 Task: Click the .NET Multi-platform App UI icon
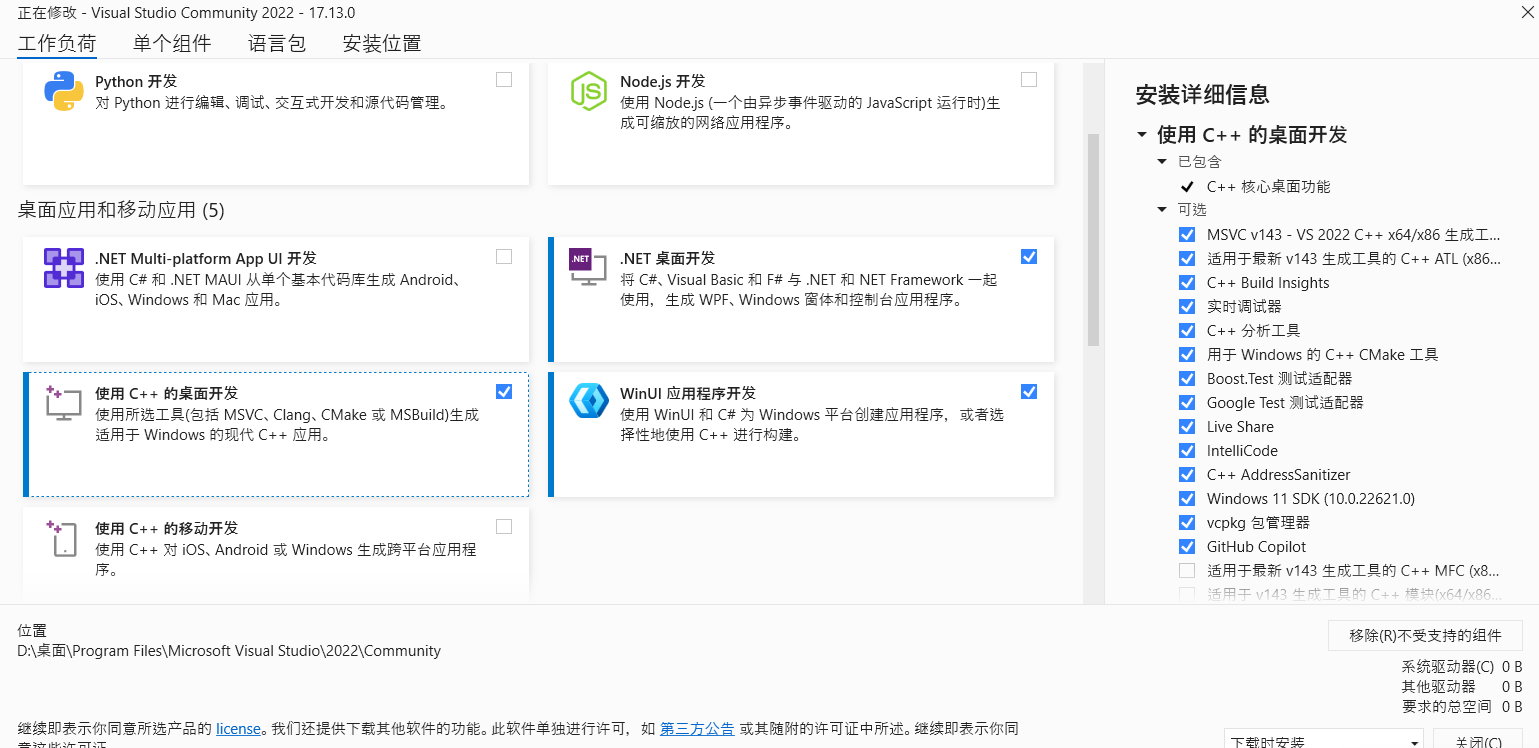point(64,268)
